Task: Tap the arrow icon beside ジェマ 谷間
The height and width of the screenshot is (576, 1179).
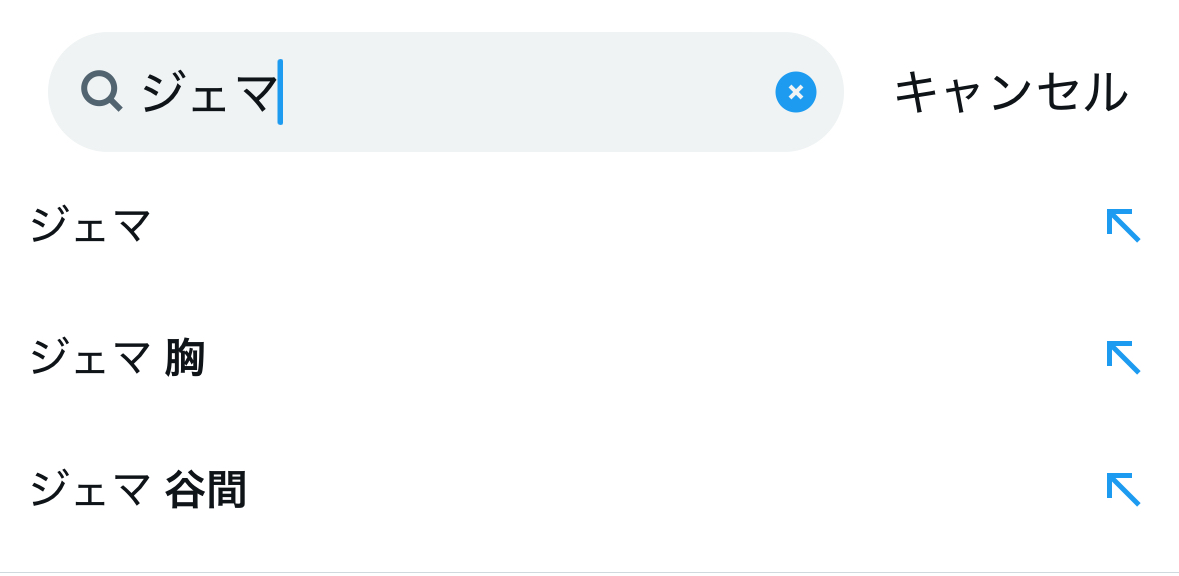Action: pos(1123,489)
